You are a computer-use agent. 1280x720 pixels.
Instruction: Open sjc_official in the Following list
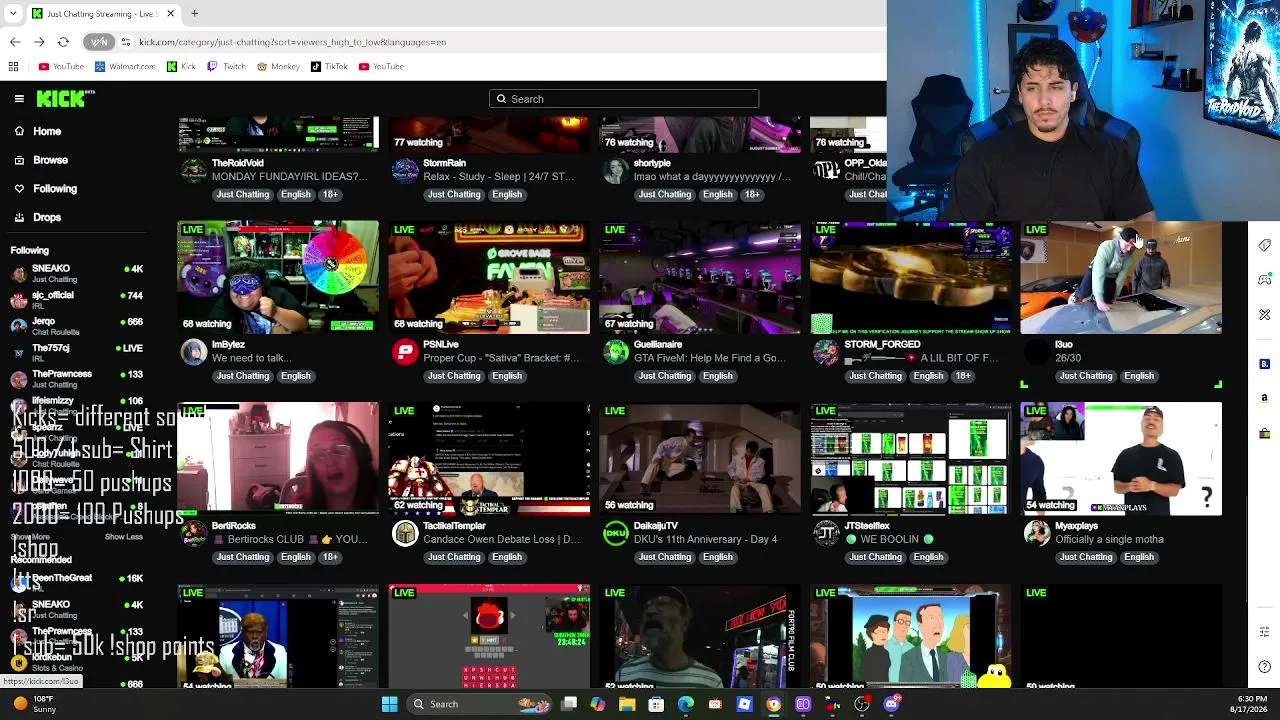(x=76, y=298)
